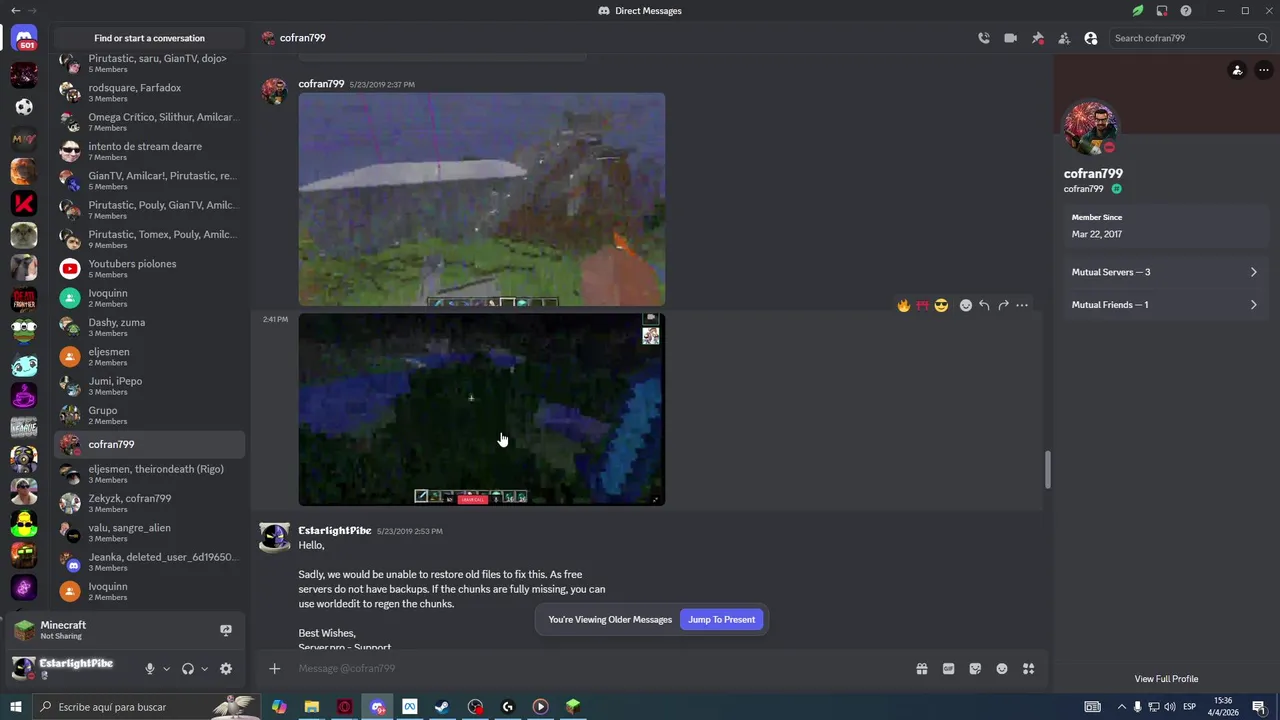
Task: Start a video call from the header
Action: [1010, 38]
